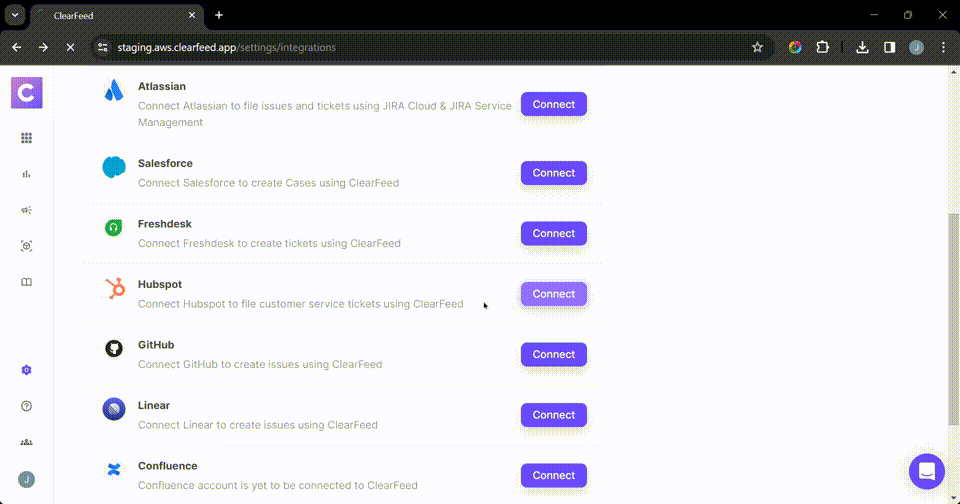The image size is (960, 504).
Task: Click the help question mark icon
Action: 27,406
